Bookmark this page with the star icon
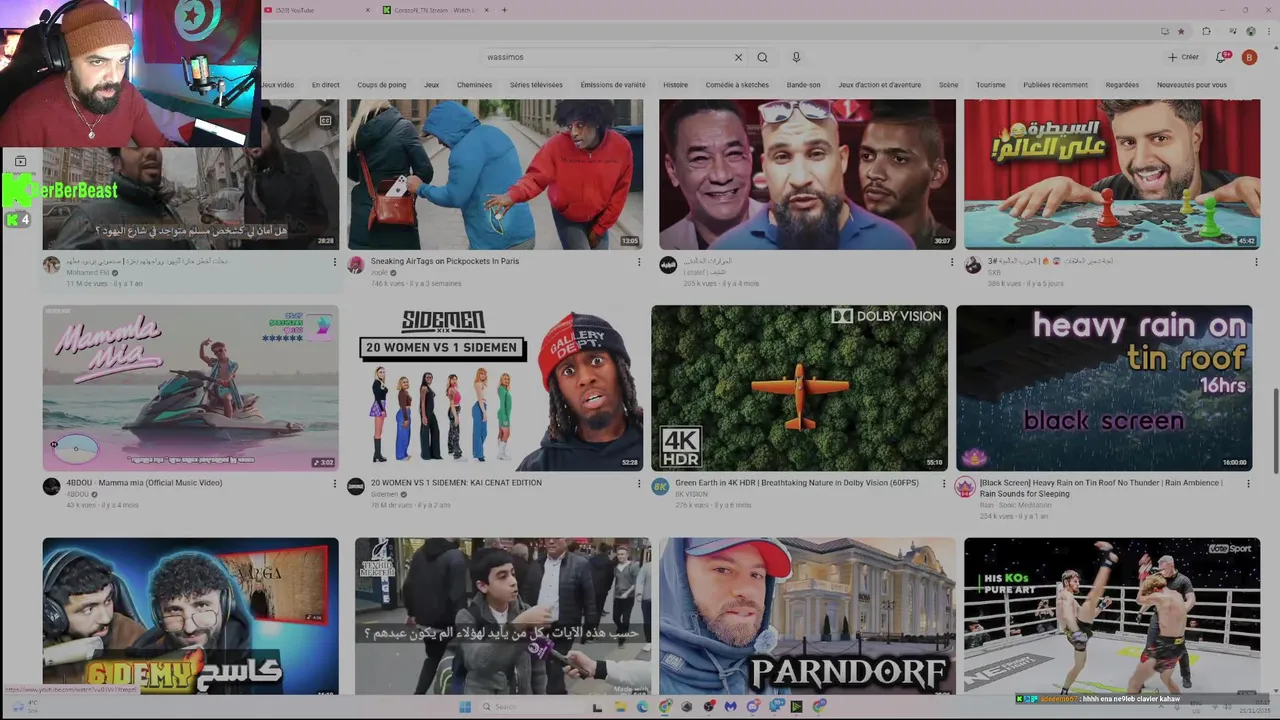 point(1181,31)
